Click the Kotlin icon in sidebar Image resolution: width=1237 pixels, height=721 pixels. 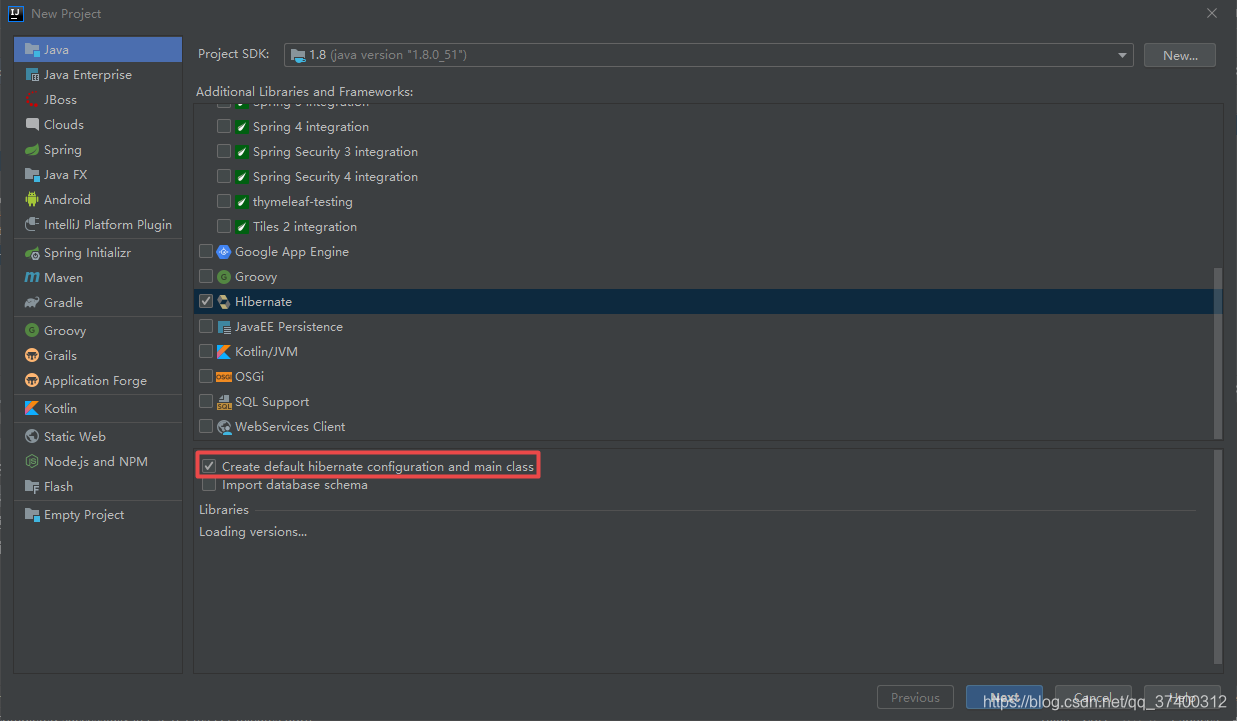[33, 408]
